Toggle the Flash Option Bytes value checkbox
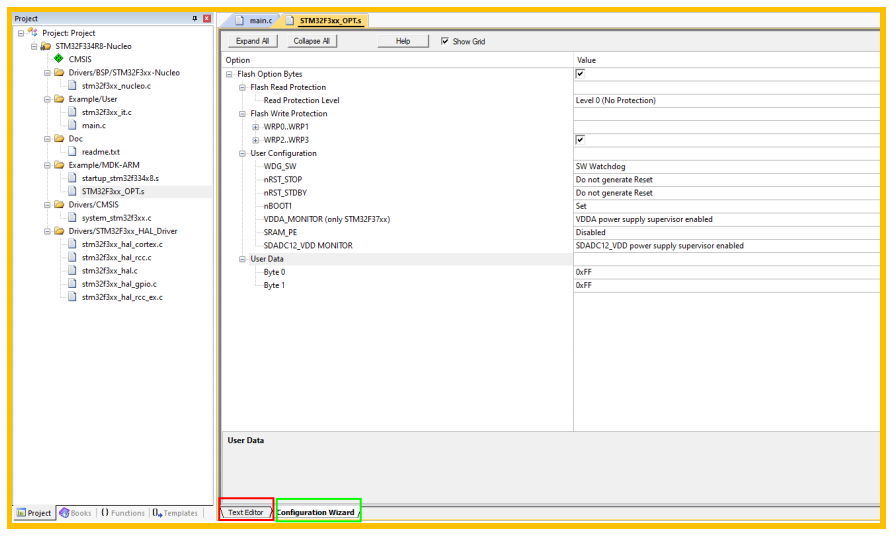Screen dimensions: 896x541 pyautogui.click(x=580, y=74)
